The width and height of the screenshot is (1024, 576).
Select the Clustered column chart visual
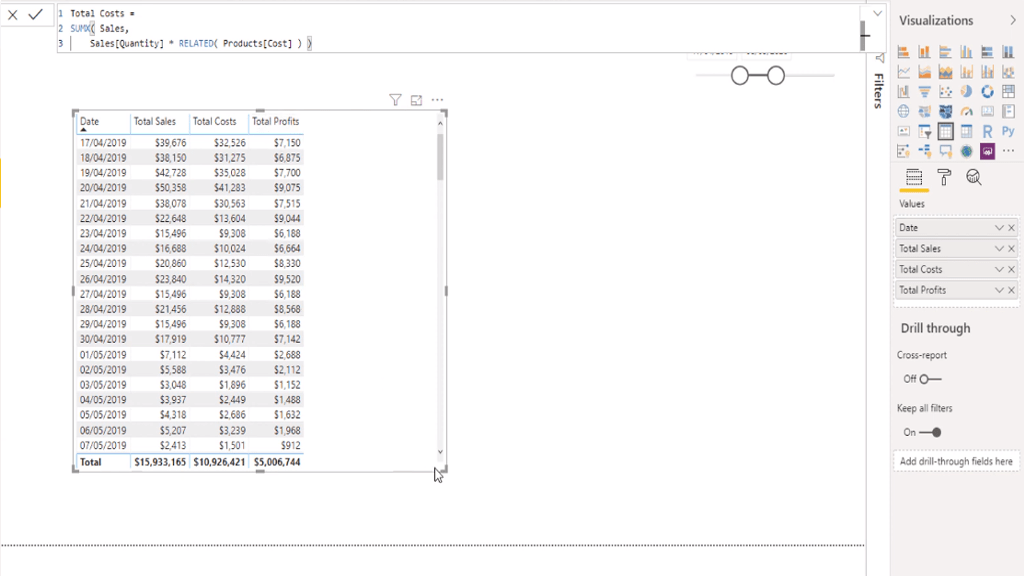click(966, 52)
